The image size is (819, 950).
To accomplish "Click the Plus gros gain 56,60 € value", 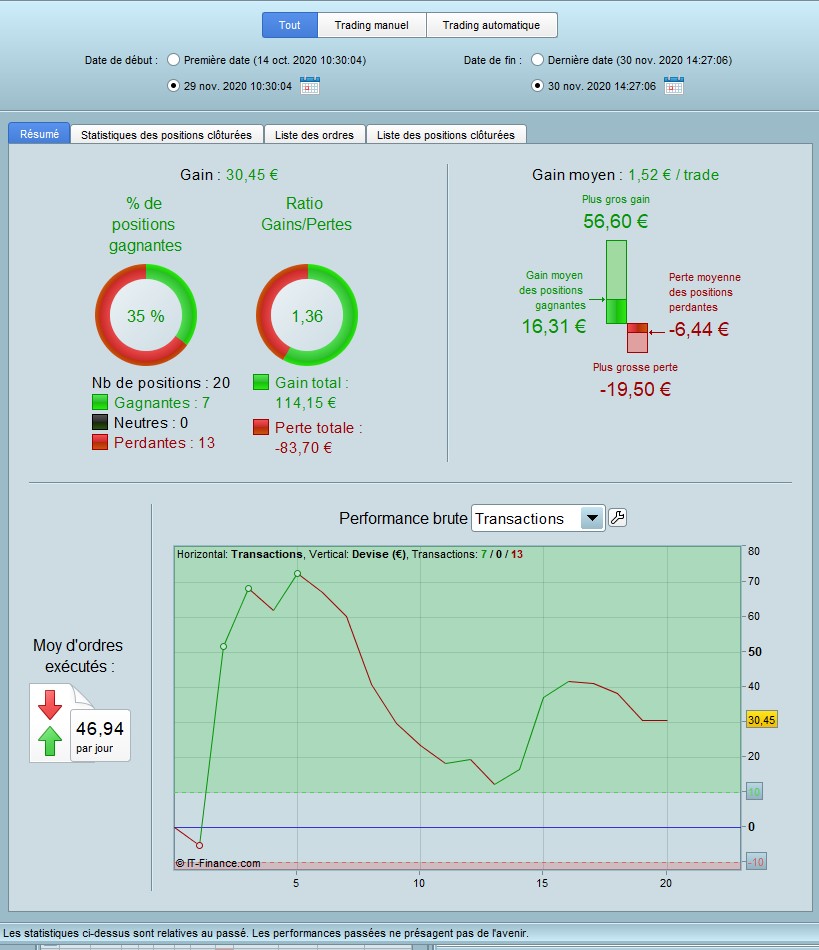I will click(615, 221).
